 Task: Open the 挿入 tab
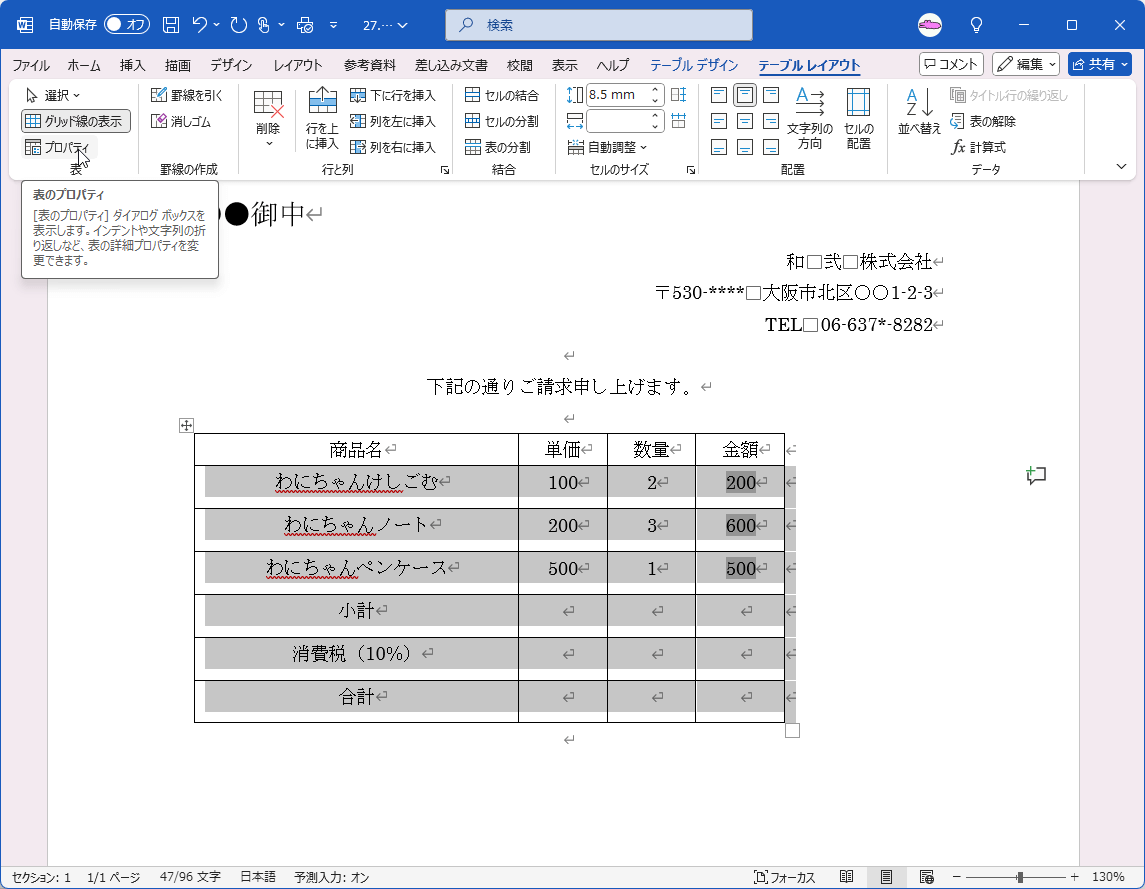132,65
